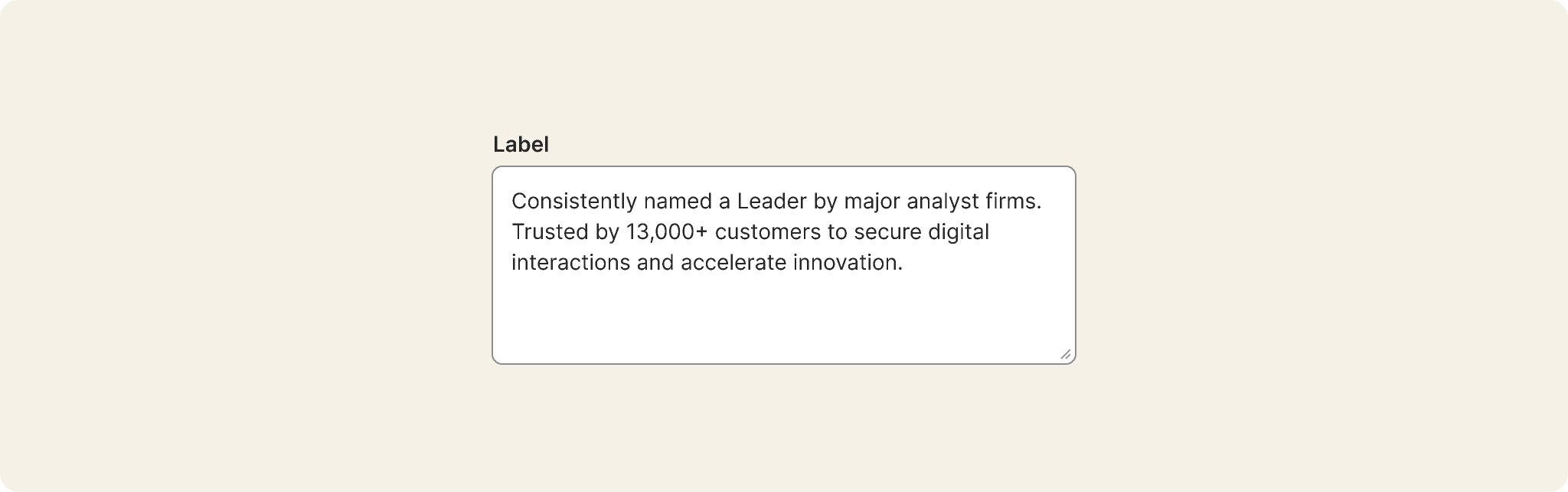
Task: Place cursor on the word "Consistently"
Action: (574, 202)
